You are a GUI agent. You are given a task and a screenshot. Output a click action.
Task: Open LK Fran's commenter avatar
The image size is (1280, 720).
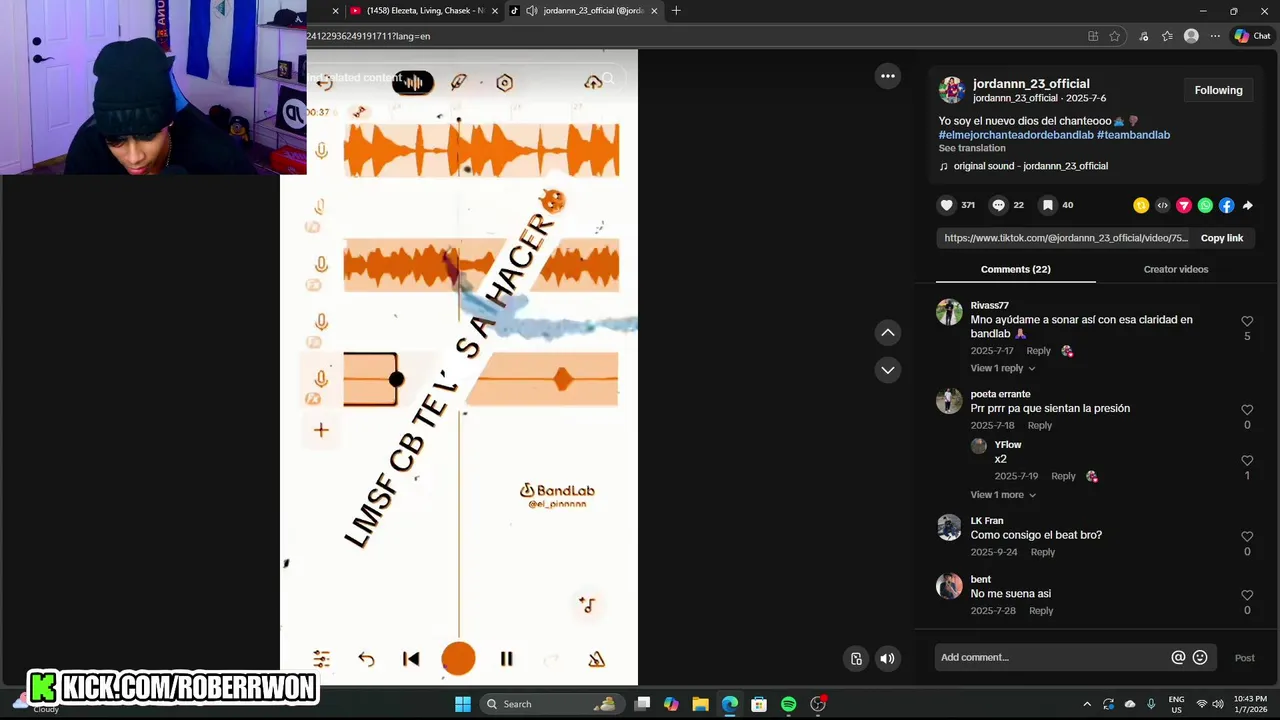click(949, 527)
